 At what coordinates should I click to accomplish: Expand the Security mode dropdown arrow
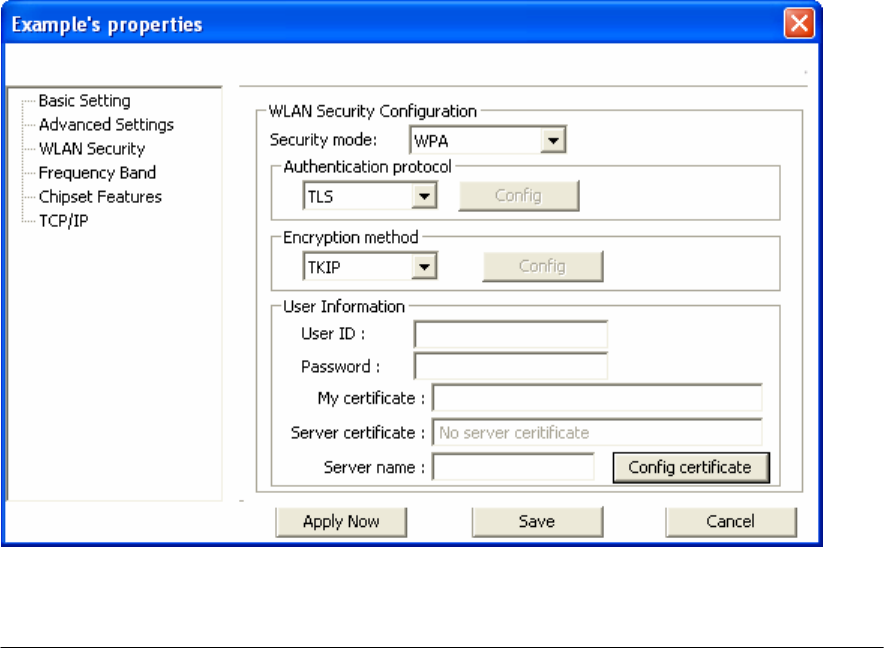(553, 140)
